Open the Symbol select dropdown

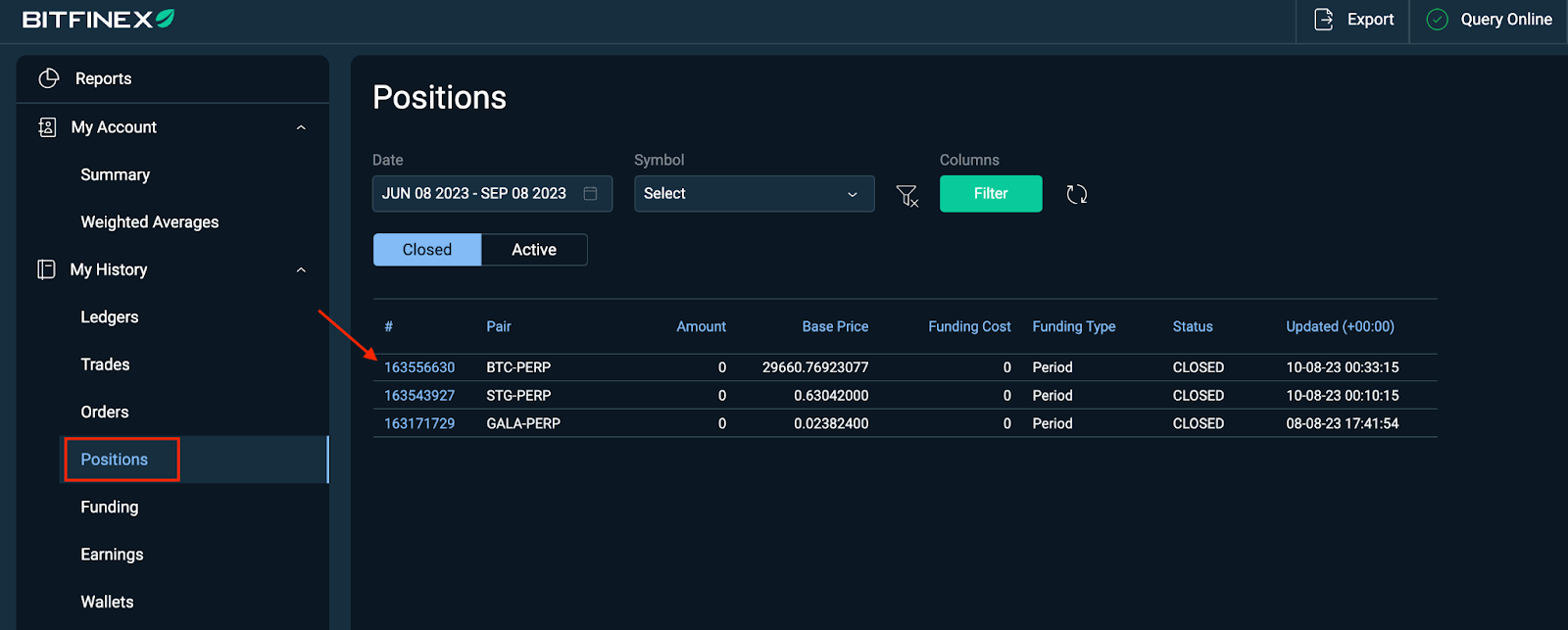754,194
